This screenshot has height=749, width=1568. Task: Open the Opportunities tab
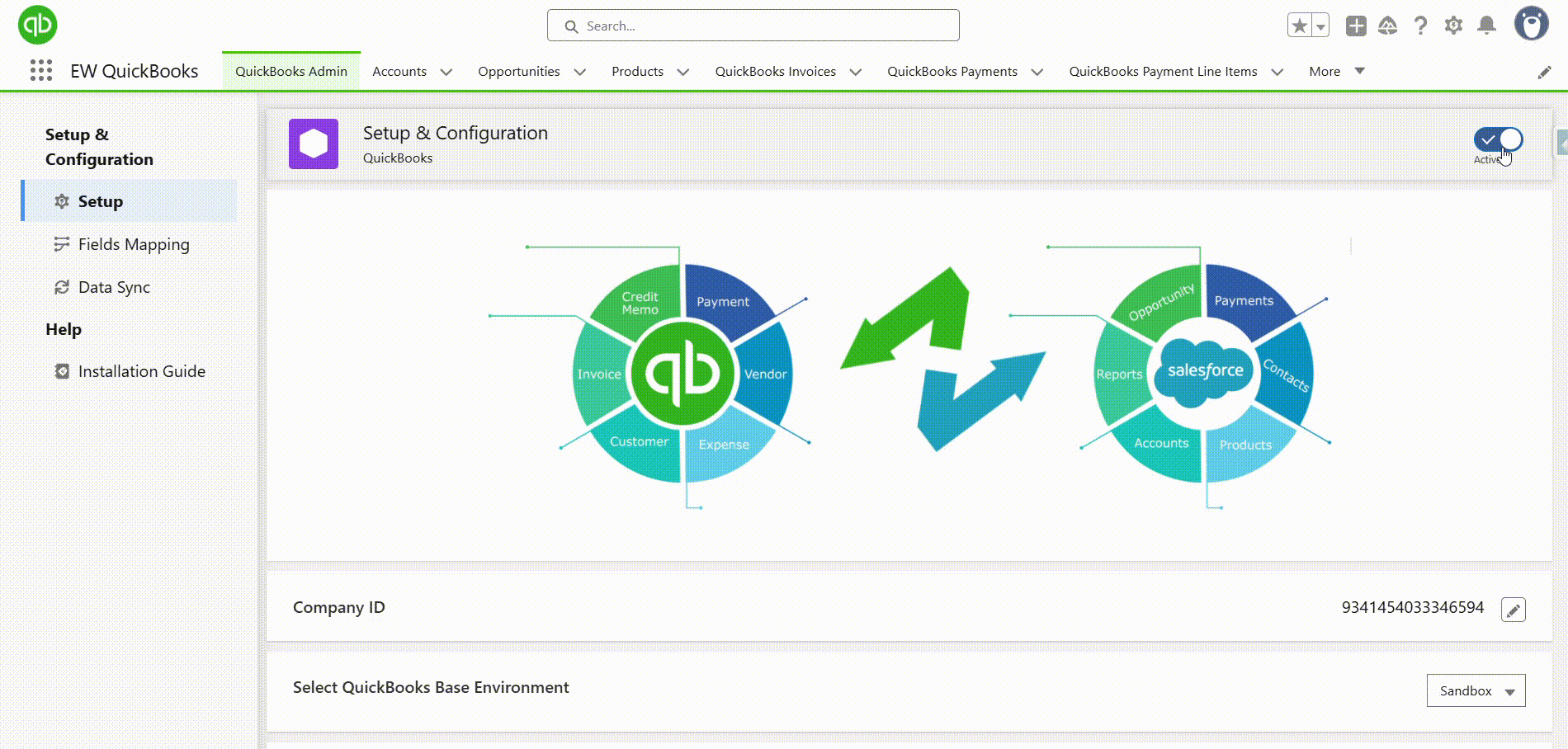pyautogui.click(x=519, y=72)
